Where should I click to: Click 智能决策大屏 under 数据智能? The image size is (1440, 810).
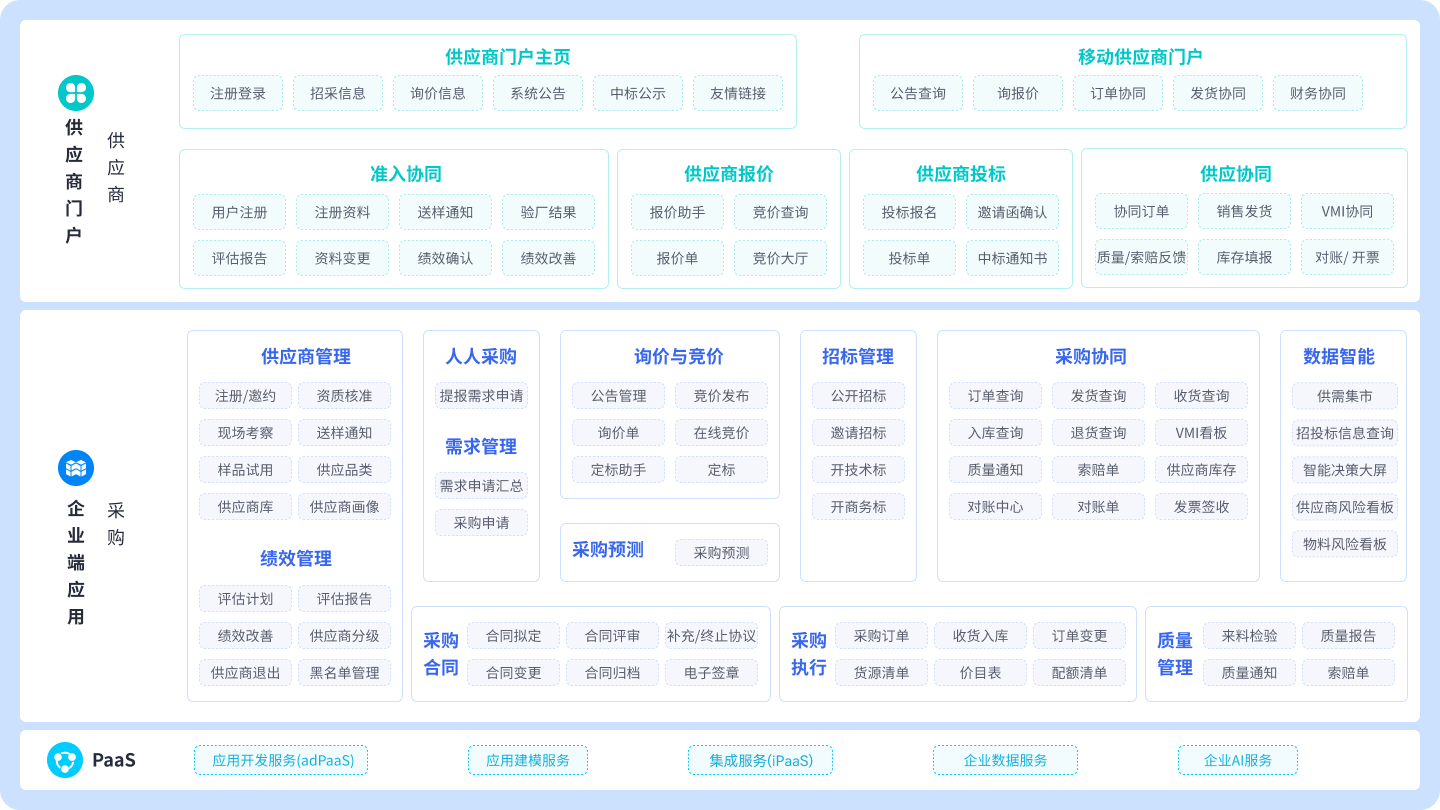[1347, 469]
